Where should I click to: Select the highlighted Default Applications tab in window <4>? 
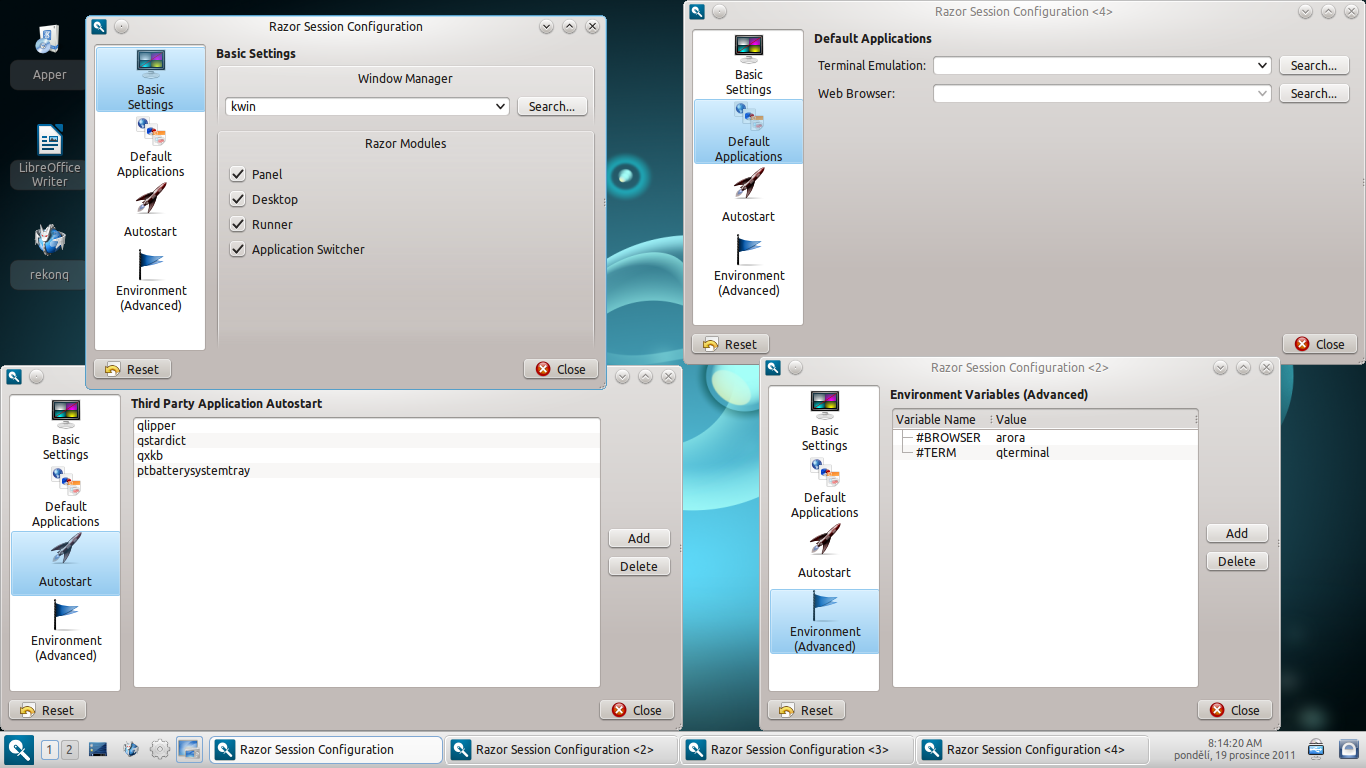pyautogui.click(x=748, y=132)
